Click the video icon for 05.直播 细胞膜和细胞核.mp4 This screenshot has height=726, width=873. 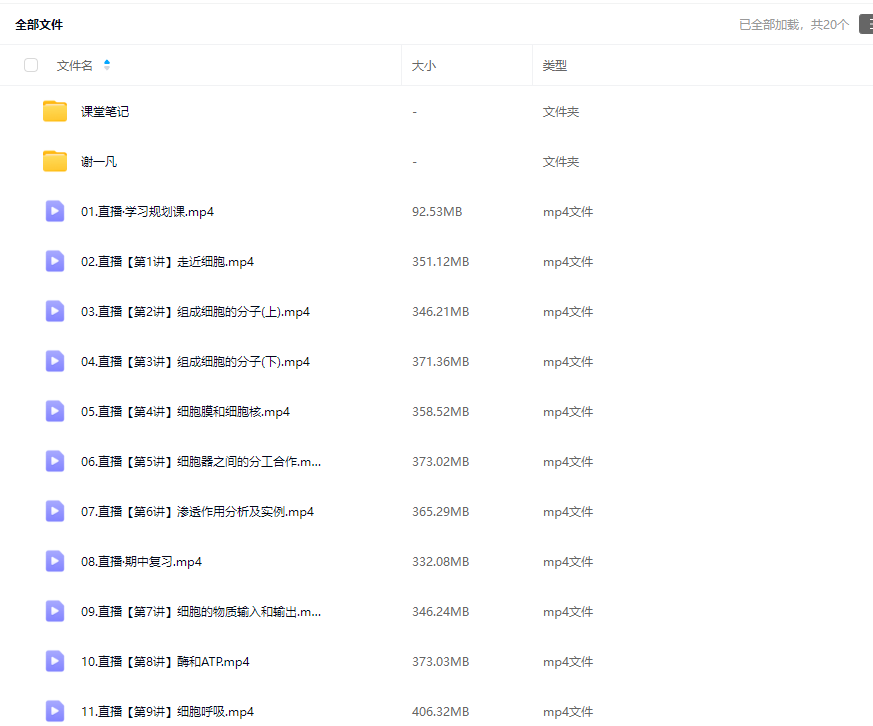pyautogui.click(x=55, y=411)
